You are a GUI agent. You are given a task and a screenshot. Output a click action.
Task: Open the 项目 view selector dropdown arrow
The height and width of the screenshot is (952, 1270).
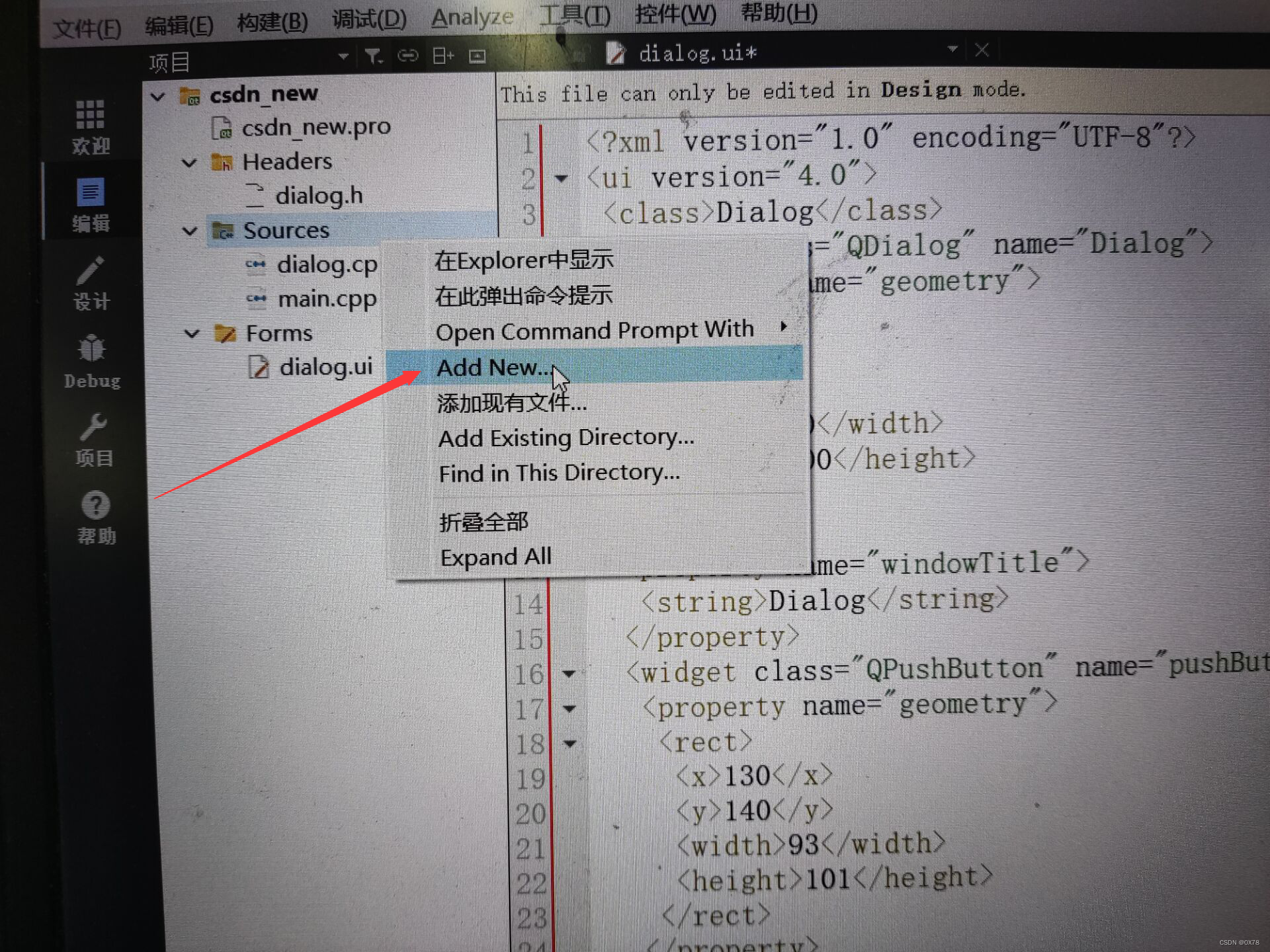[x=343, y=57]
